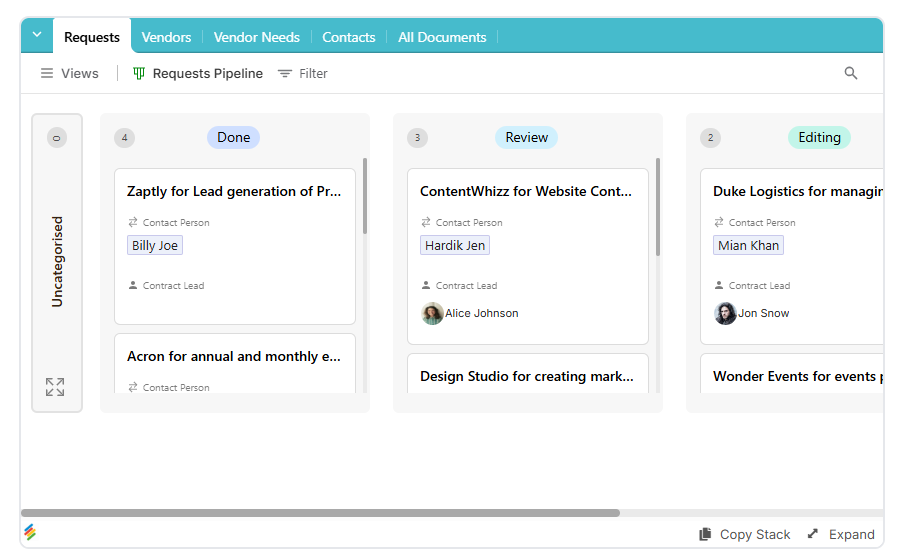Screen dimensions: 908x557
Task: Click the Done column label
Action: point(233,137)
